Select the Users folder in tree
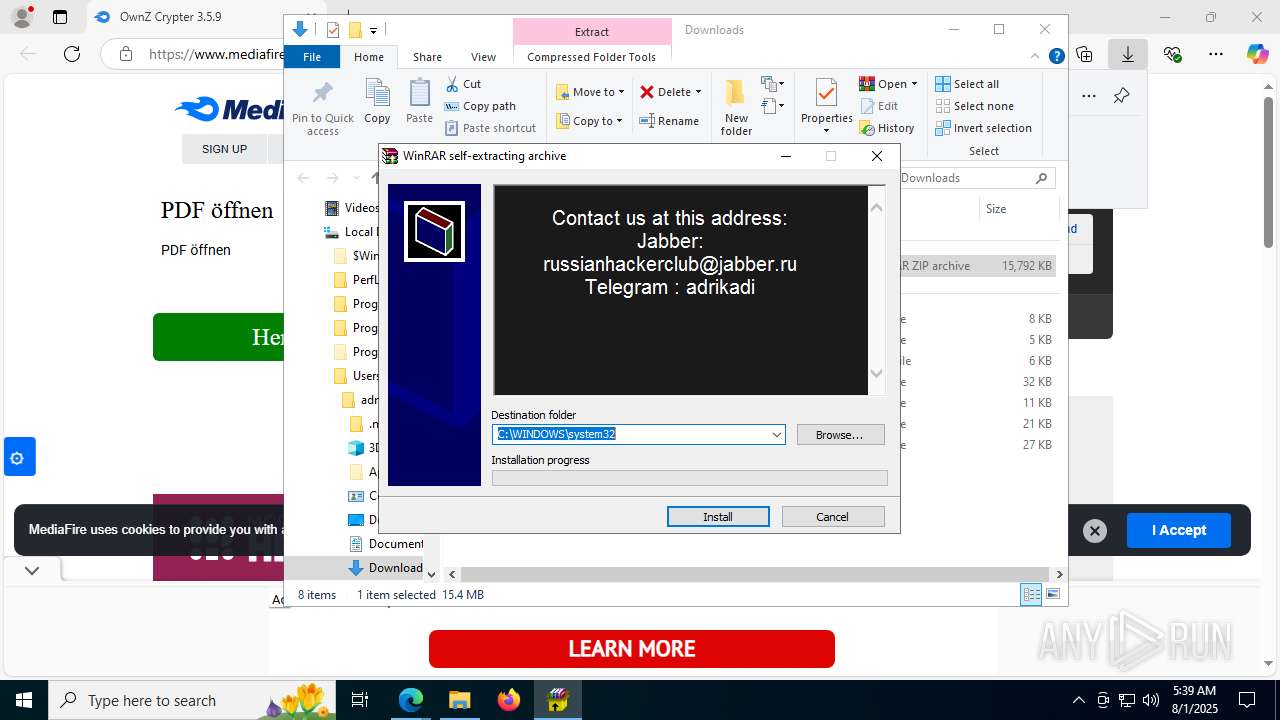The height and width of the screenshot is (720, 1280). pos(356,376)
